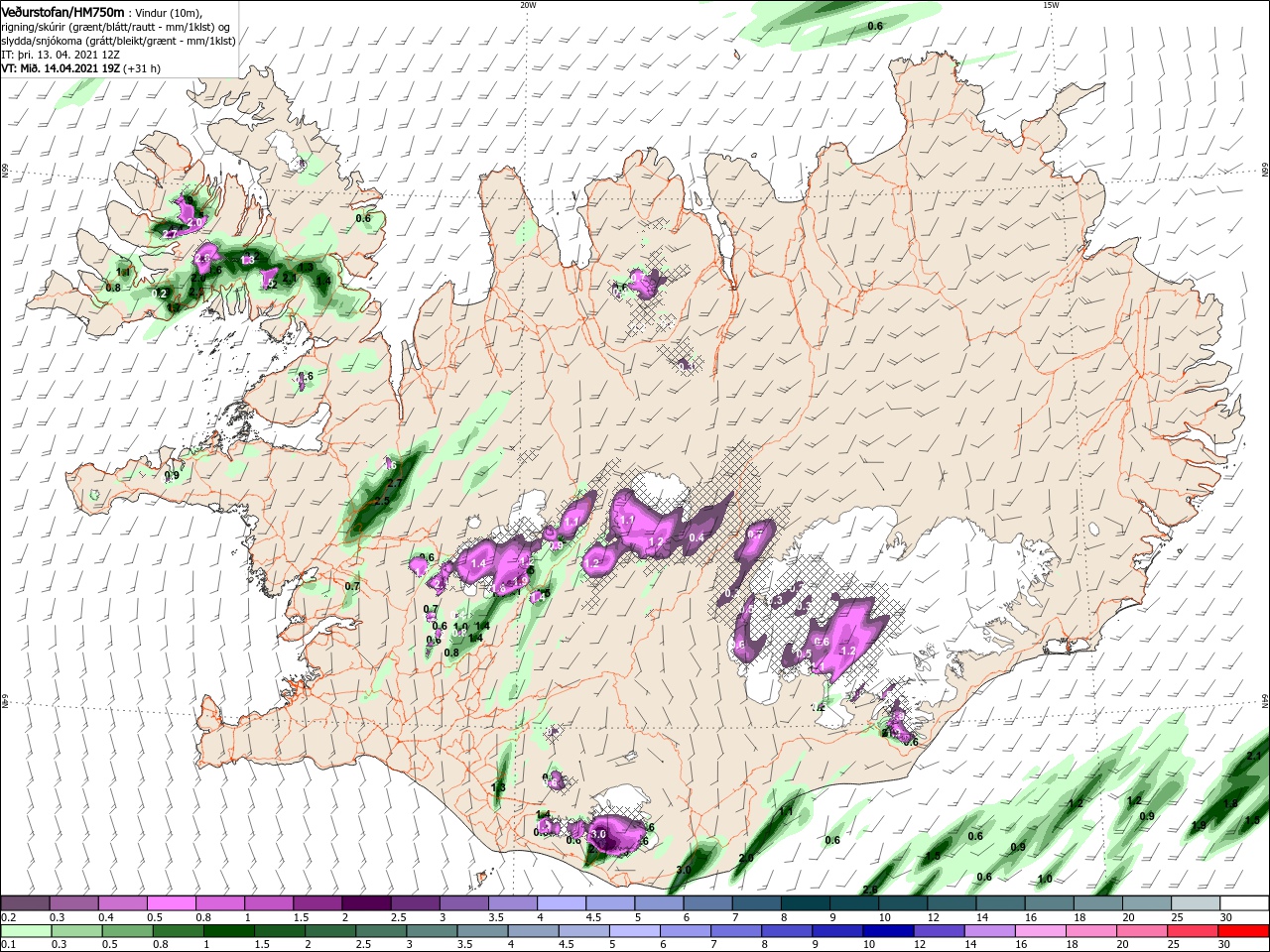Click the 4.5 swatch in the lower legend row
The image size is (1270, 952).
pyautogui.click(x=582, y=931)
